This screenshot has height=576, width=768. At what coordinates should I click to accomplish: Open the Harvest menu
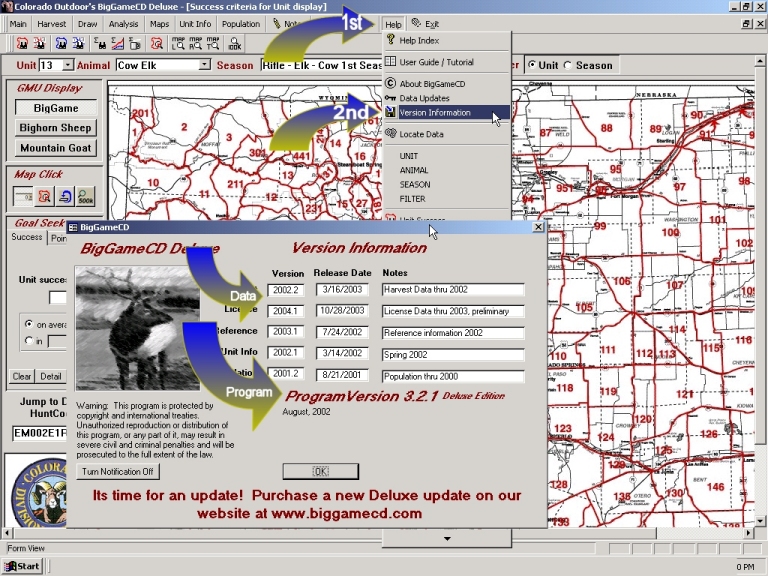point(51,24)
